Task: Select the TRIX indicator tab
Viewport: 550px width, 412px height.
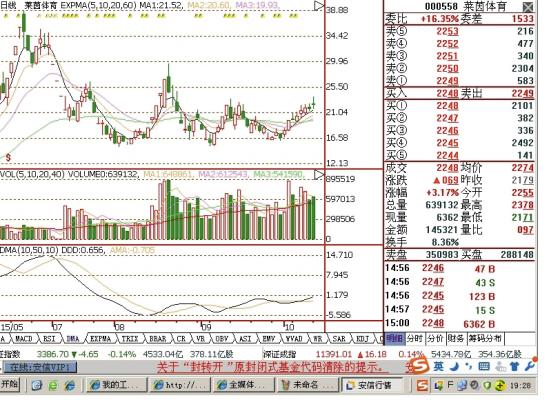Action: 130,339
